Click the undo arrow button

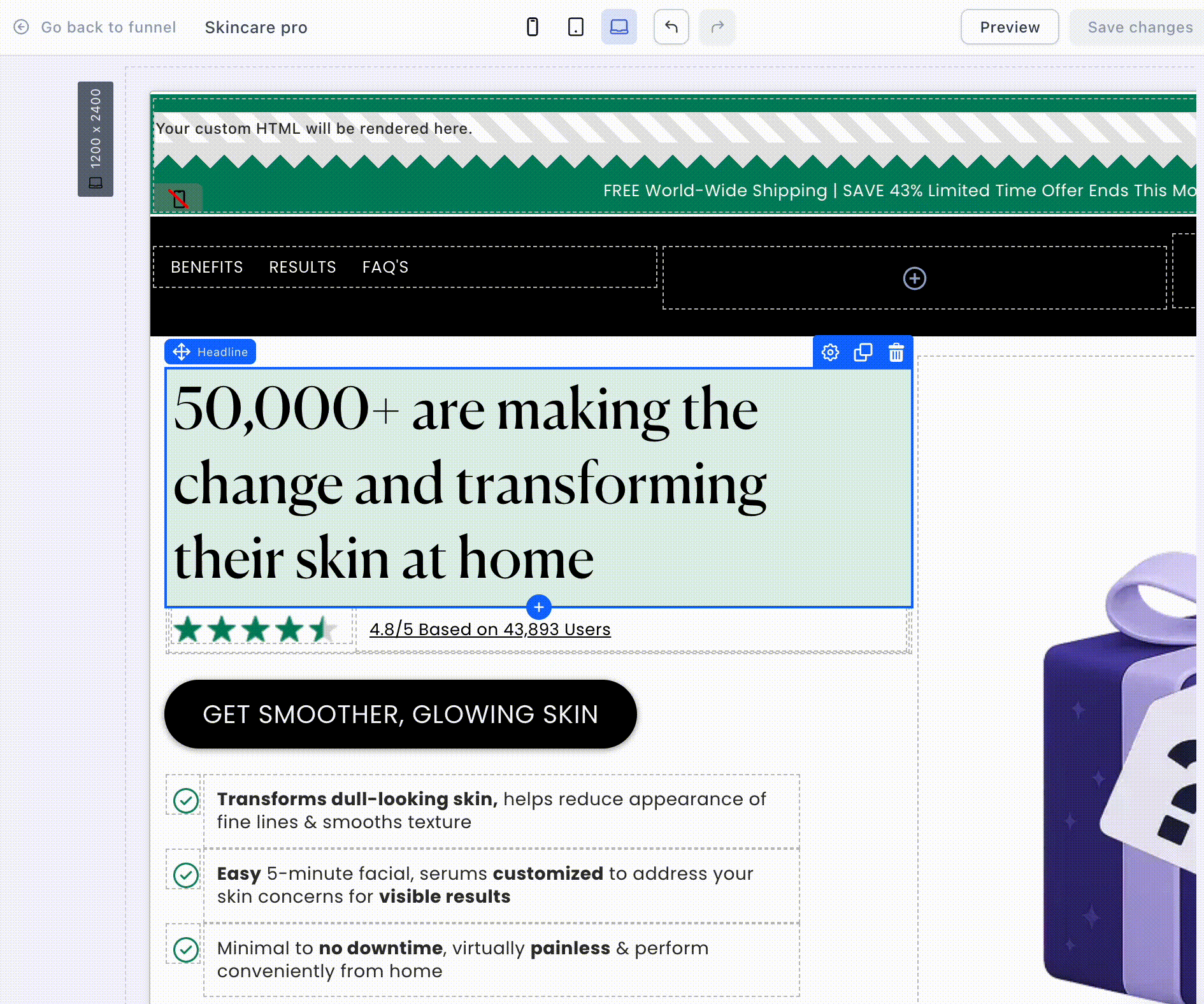point(671,27)
